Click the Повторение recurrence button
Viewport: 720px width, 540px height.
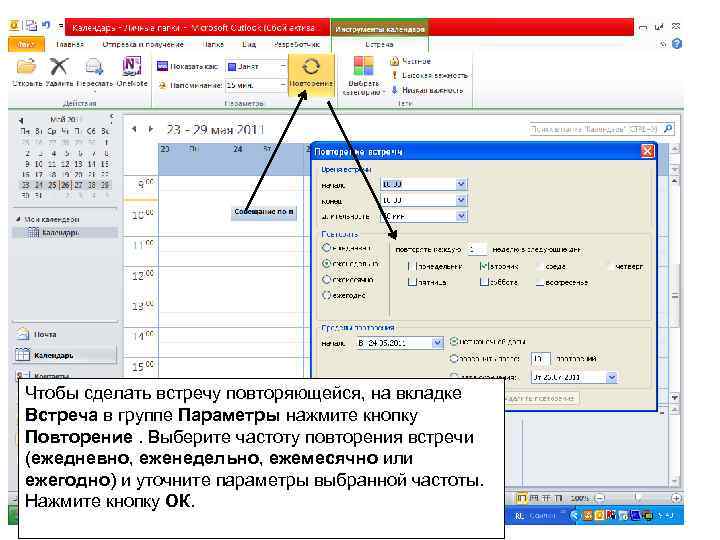[311, 73]
